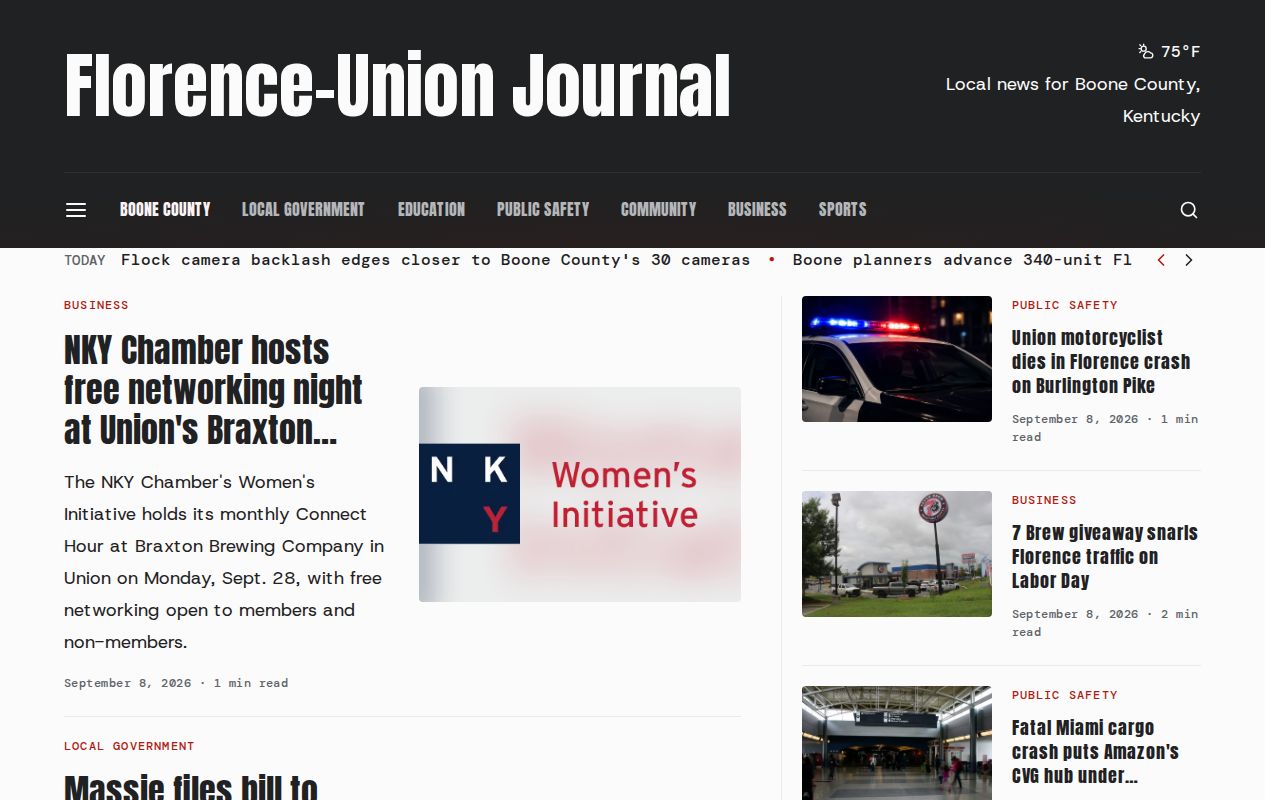Image resolution: width=1280 pixels, height=800 pixels.
Task: Open Education nav section
Action: 431,210
